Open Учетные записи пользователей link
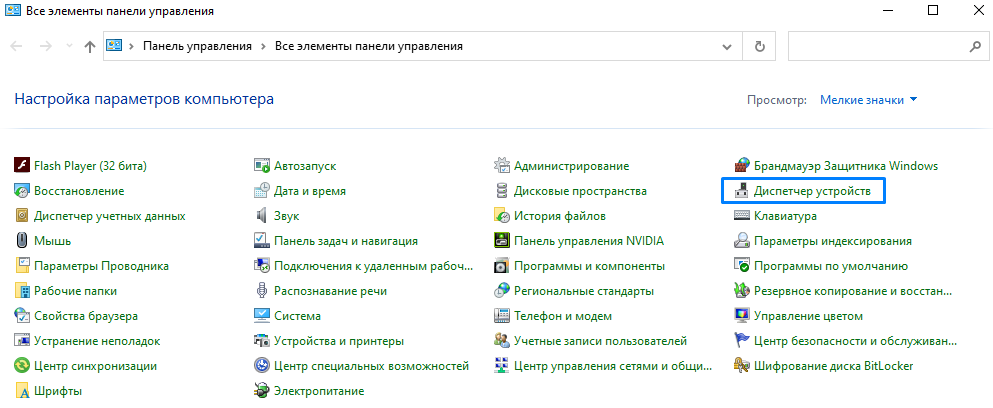Viewport: 993px width, 408px height. pyautogui.click(x=600, y=341)
